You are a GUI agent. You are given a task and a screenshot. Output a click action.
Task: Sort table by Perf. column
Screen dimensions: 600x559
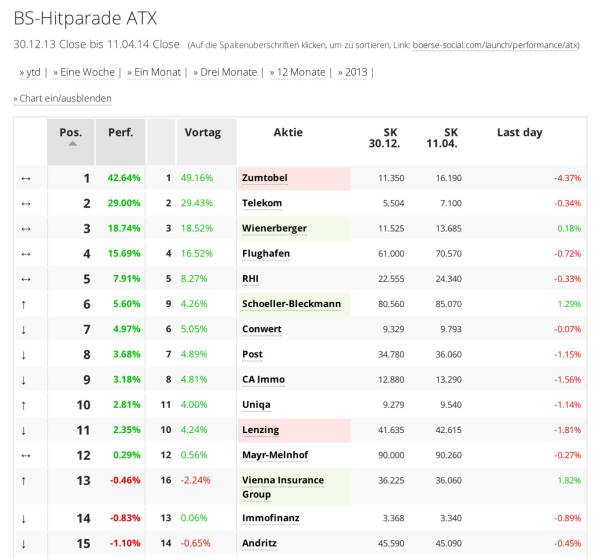(x=121, y=132)
